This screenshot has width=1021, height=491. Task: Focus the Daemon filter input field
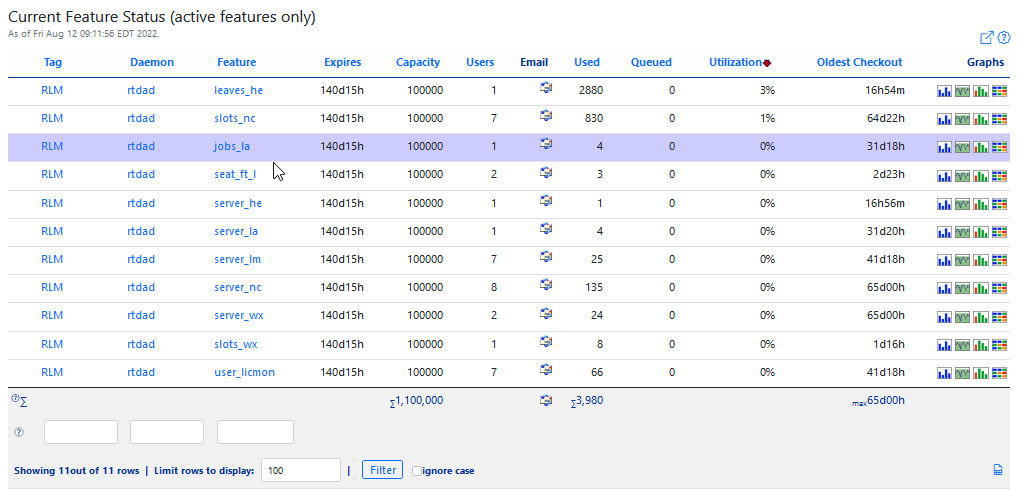(167, 432)
